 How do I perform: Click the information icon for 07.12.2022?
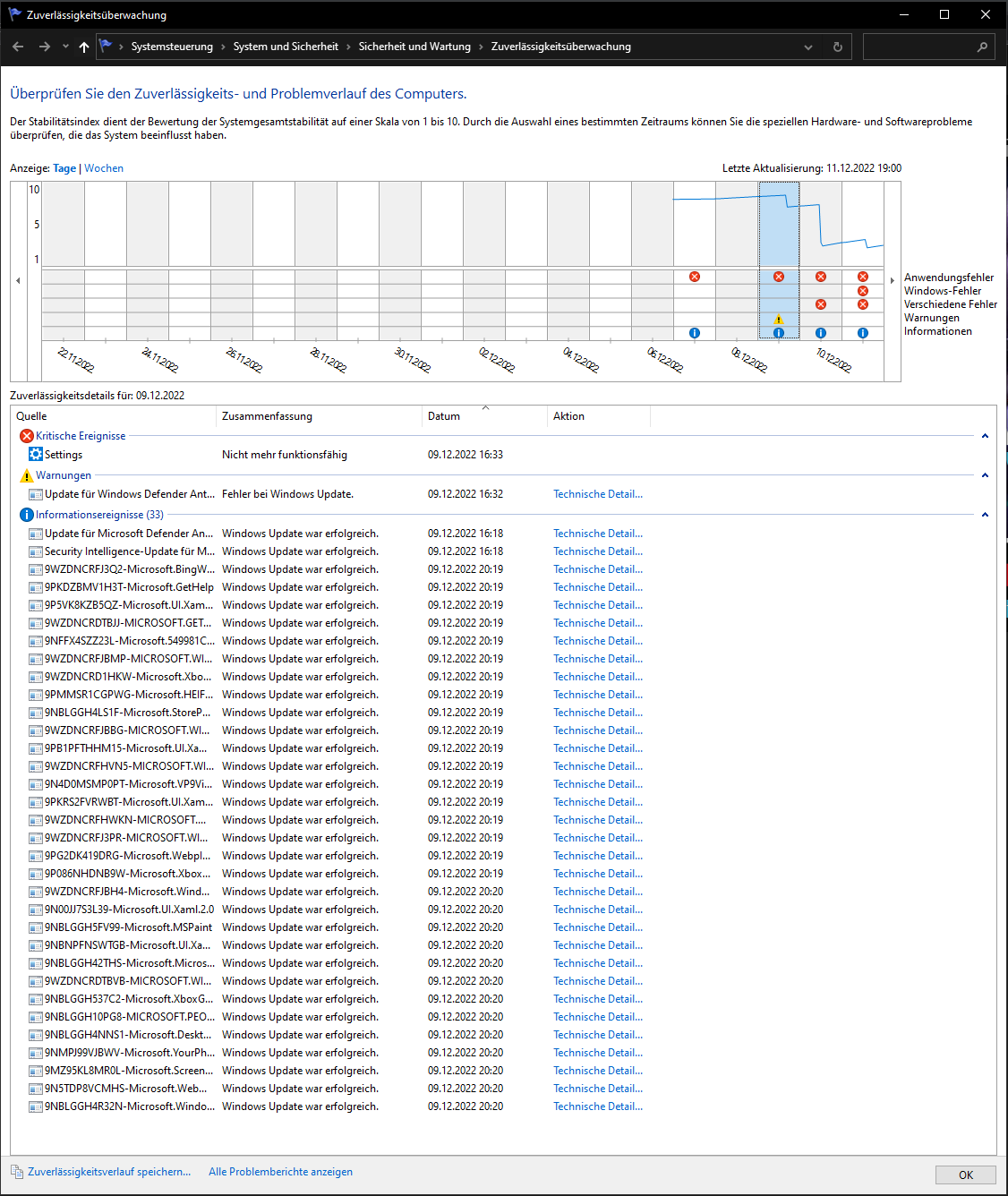point(695,333)
